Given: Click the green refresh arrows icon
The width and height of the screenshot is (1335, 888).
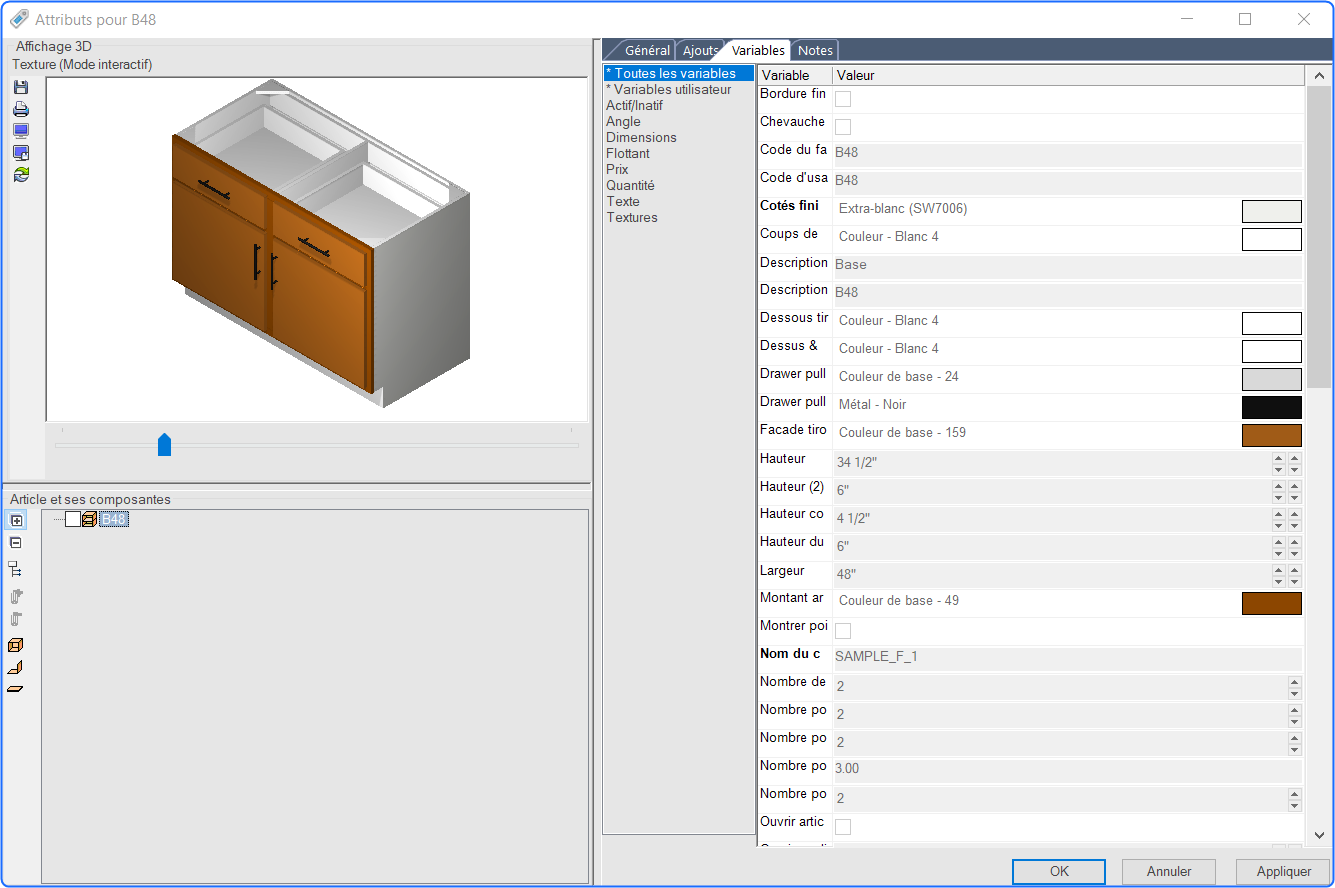Looking at the screenshot, I should pos(21,174).
